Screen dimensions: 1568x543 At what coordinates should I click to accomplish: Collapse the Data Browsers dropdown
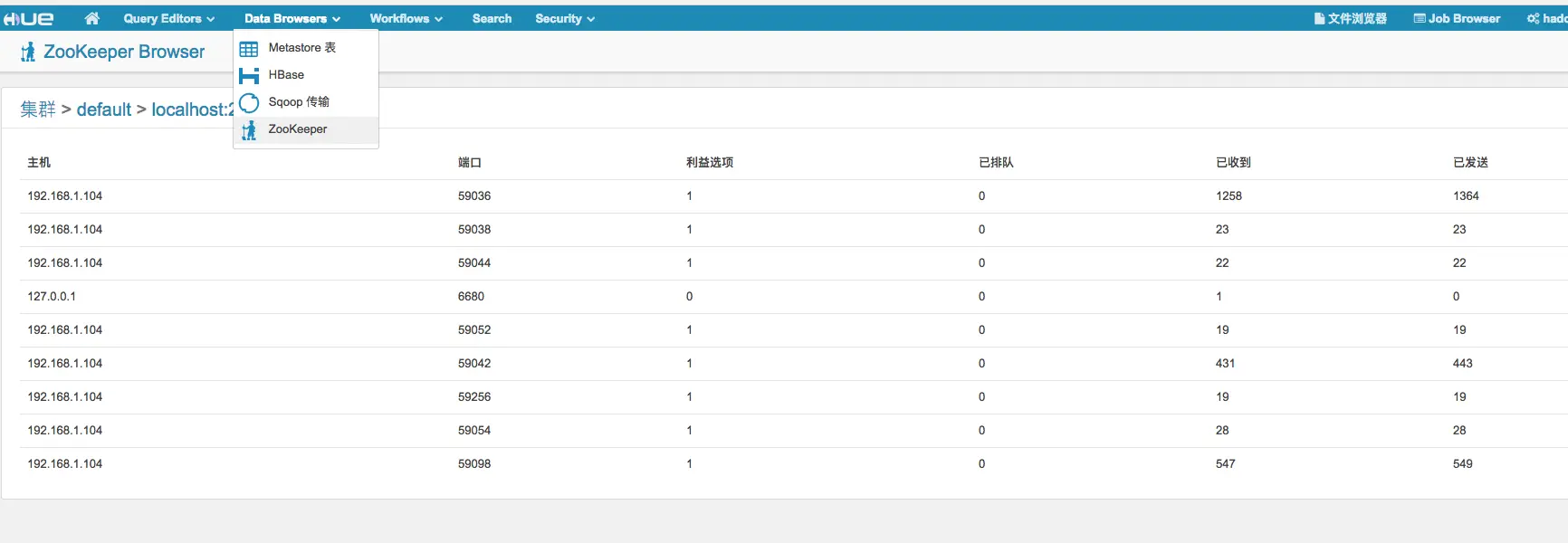[292, 18]
